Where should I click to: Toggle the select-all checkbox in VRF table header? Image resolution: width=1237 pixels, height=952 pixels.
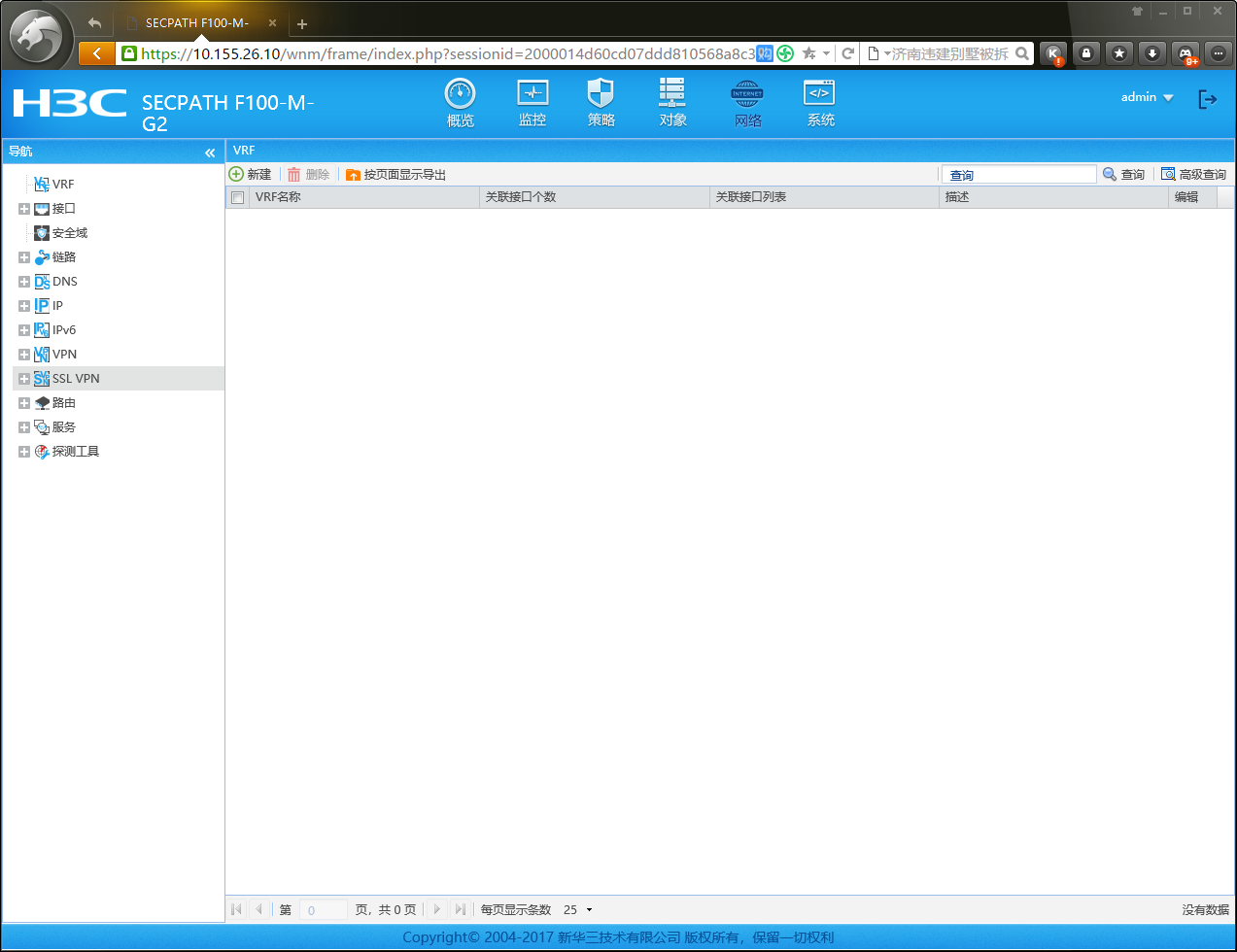237,197
